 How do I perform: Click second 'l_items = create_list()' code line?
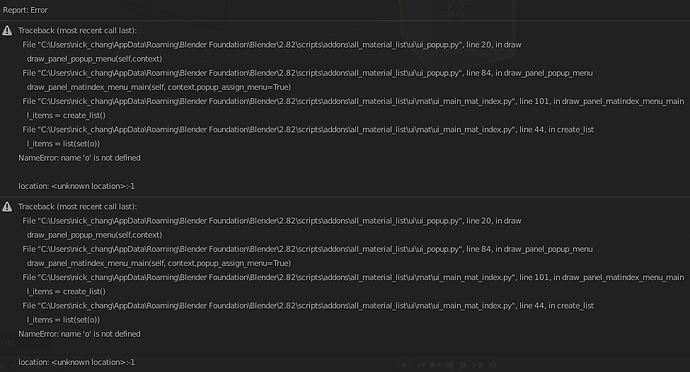(x=66, y=291)
